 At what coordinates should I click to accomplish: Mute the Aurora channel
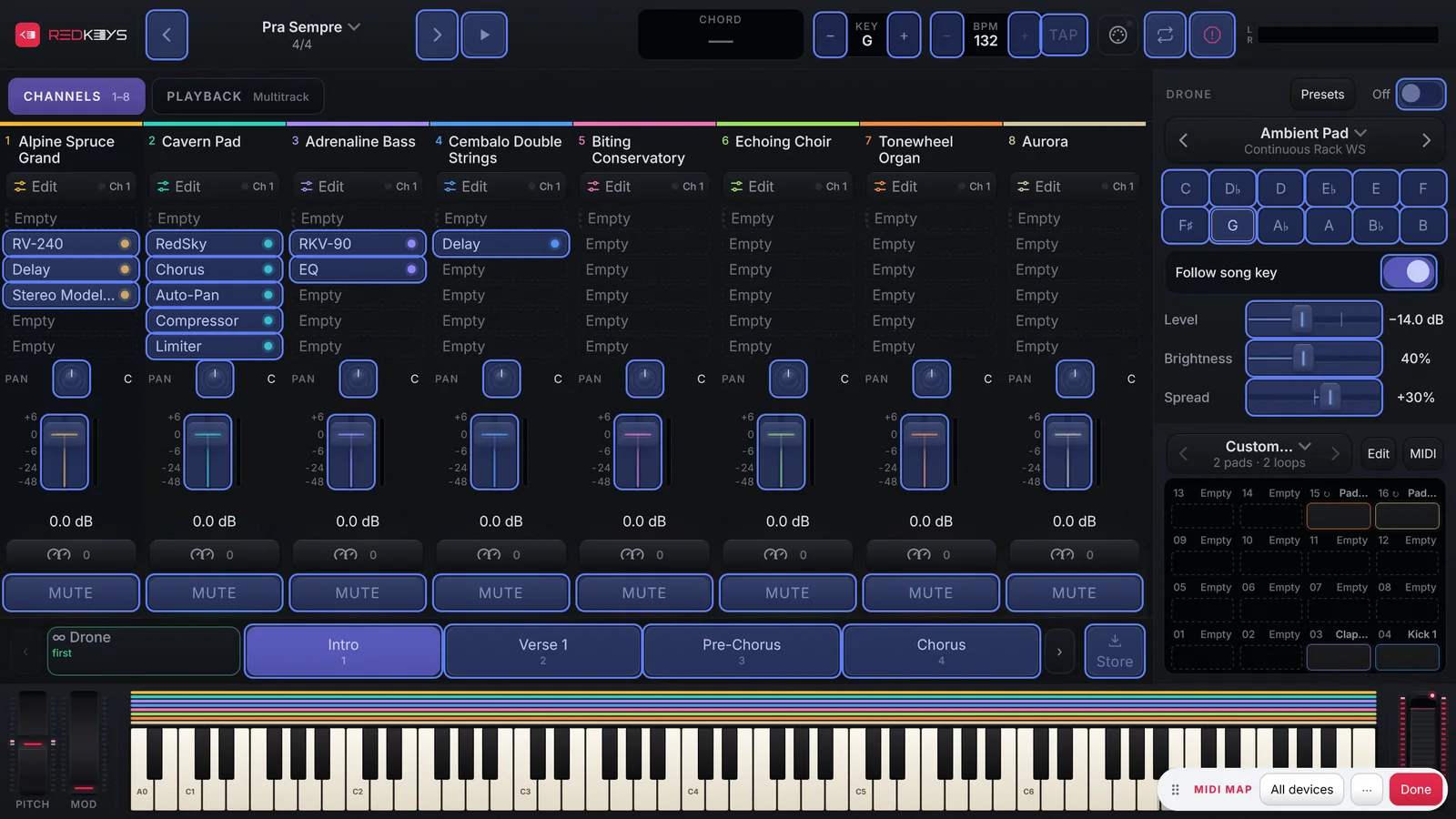[1074, 592]
